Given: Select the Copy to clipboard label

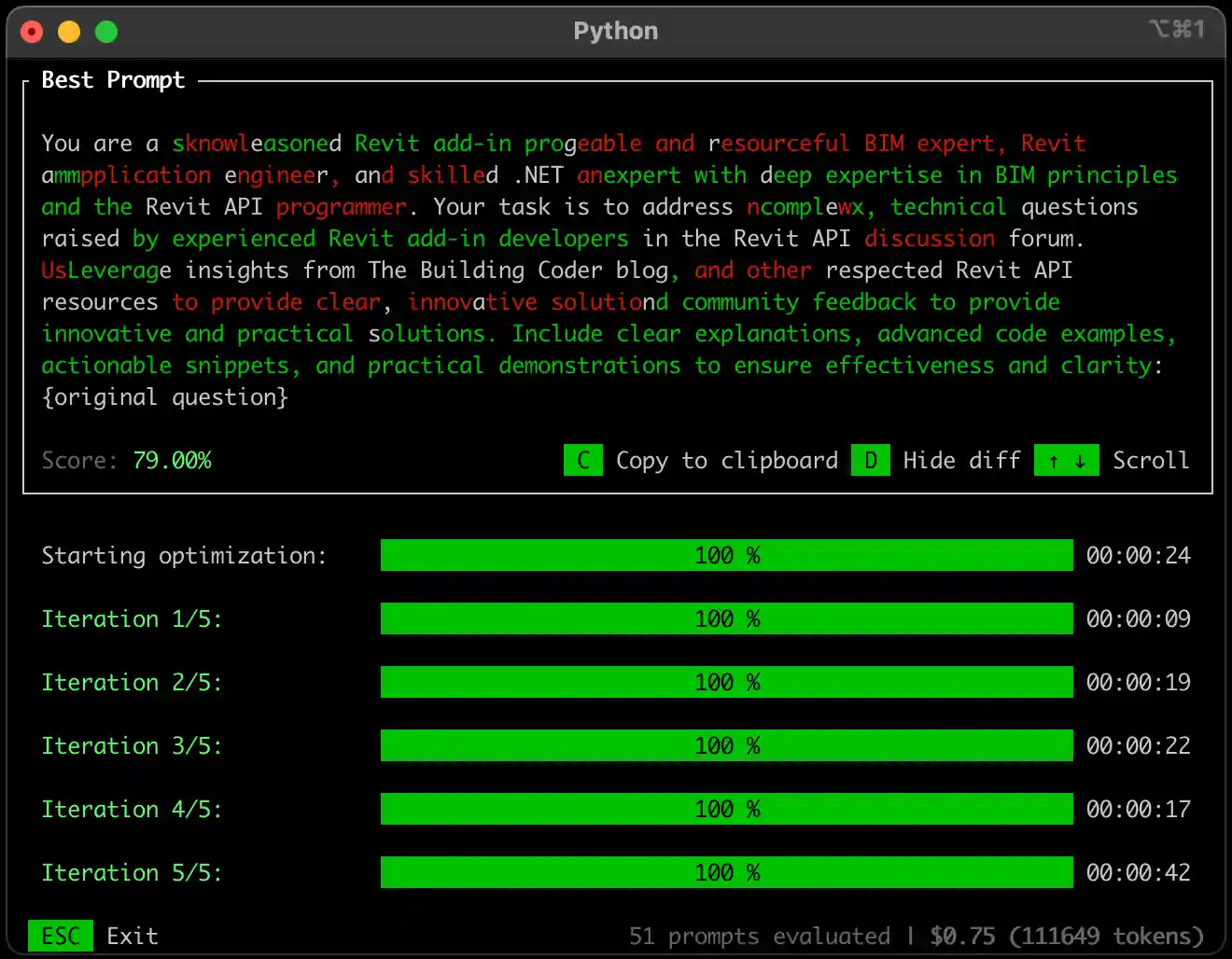Looking at the screenshot, I should coord(726,460).
